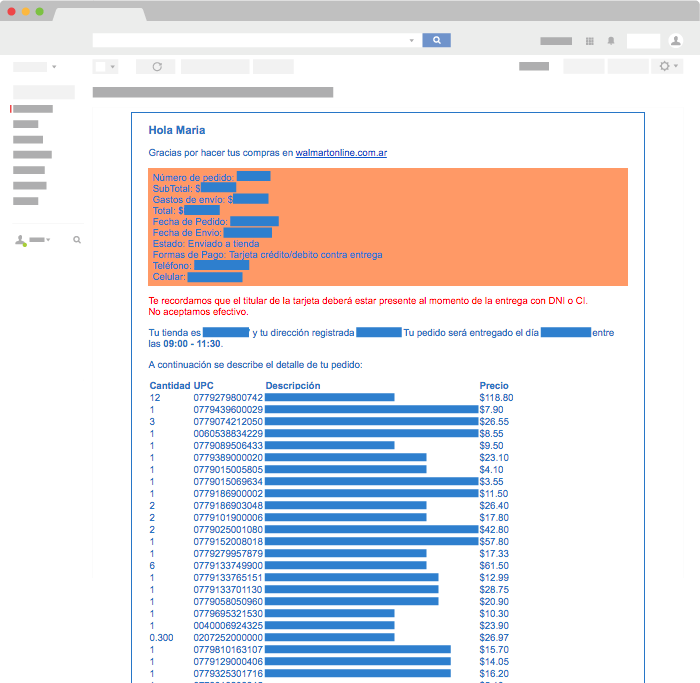Image resolution: width=700 pixels, height=683 pixels.
Task: Click the blue search magnifier button
Action: pyautogui.click(x=436, y=40)
